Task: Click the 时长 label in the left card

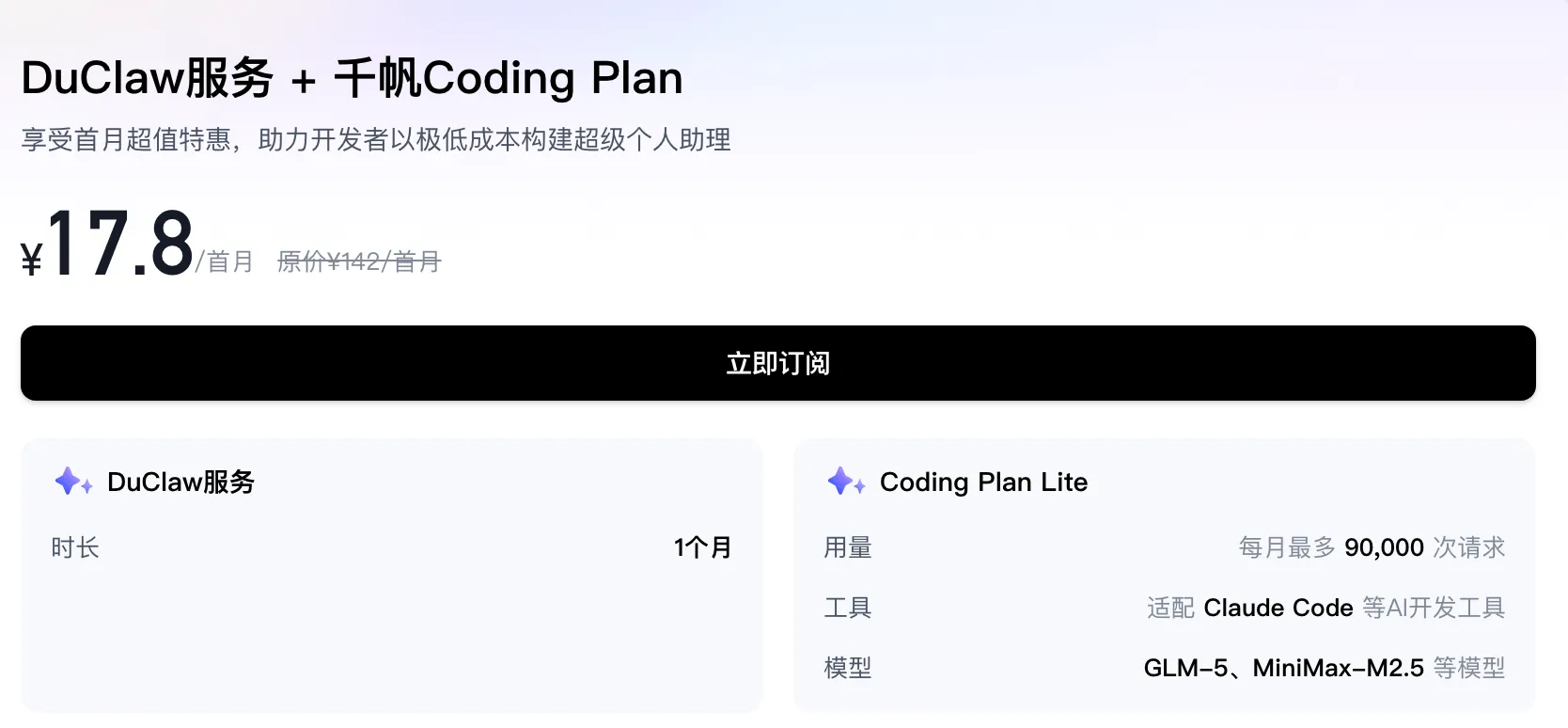Action: (x=75, y=547)
